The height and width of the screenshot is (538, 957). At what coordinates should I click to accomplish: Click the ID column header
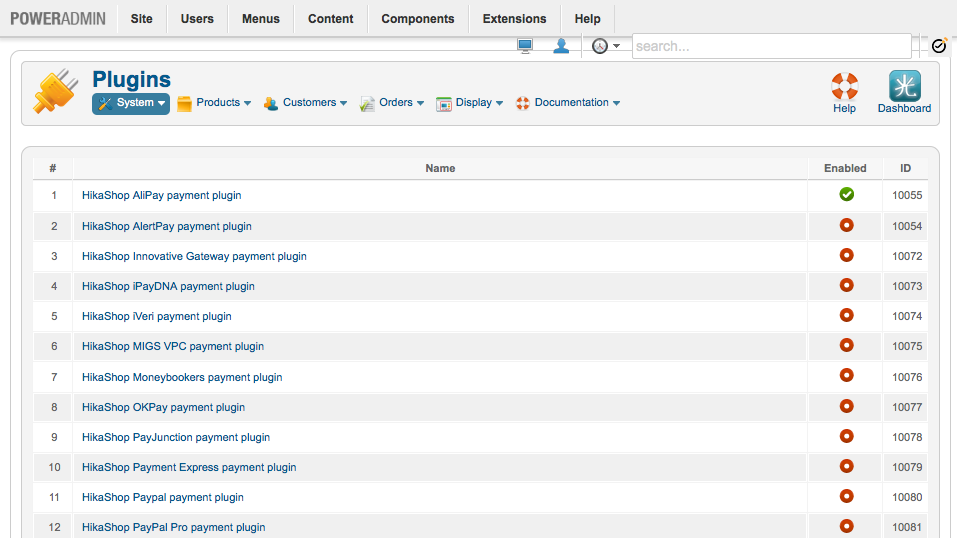[x=906, y=168]
